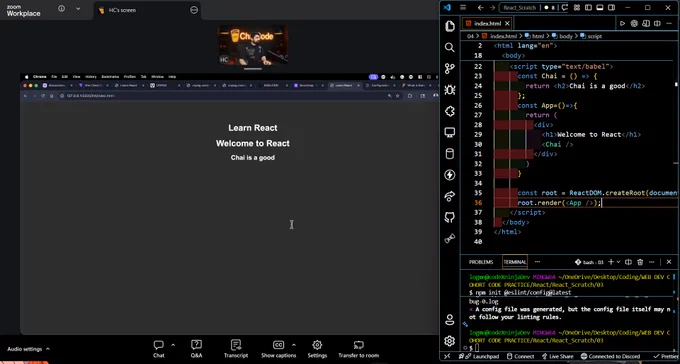Viewport: 680px width, 364px height.
Task: Click code line 36 root.render
Action: (559, 203)
